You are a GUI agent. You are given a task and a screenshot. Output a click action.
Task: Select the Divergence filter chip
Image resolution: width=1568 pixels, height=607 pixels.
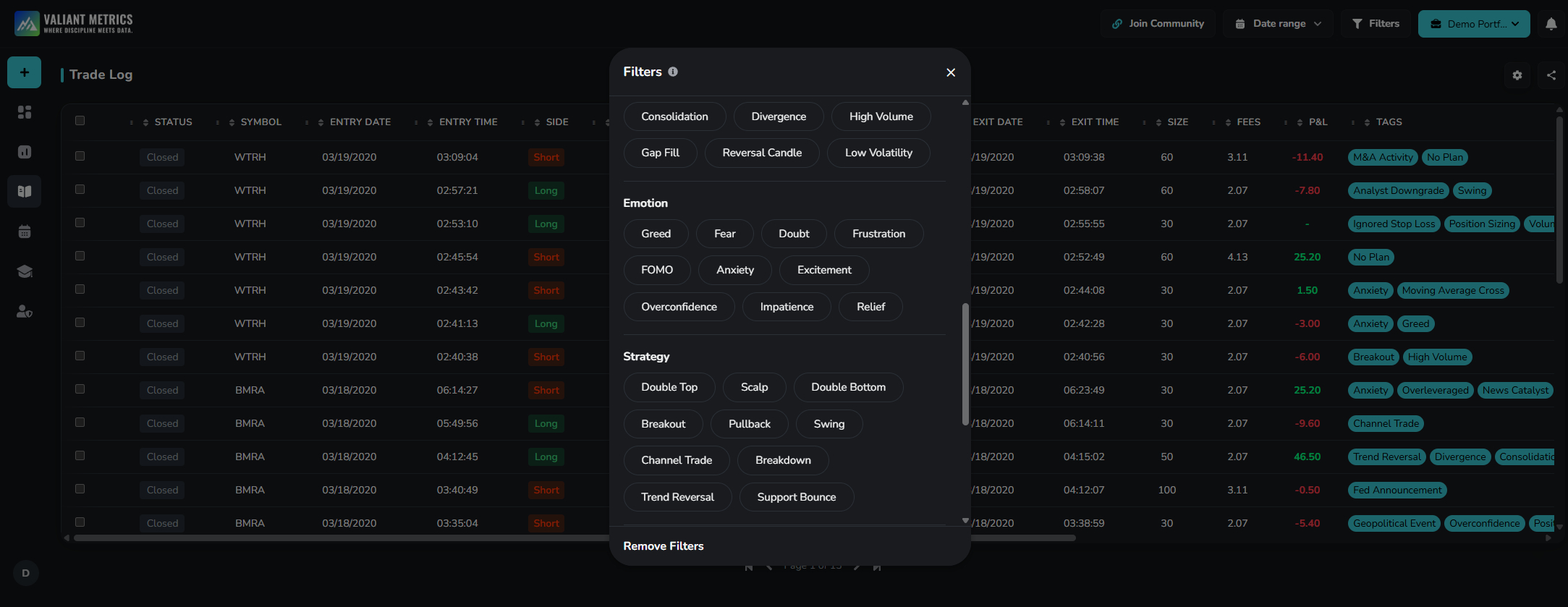coord(779,116)
